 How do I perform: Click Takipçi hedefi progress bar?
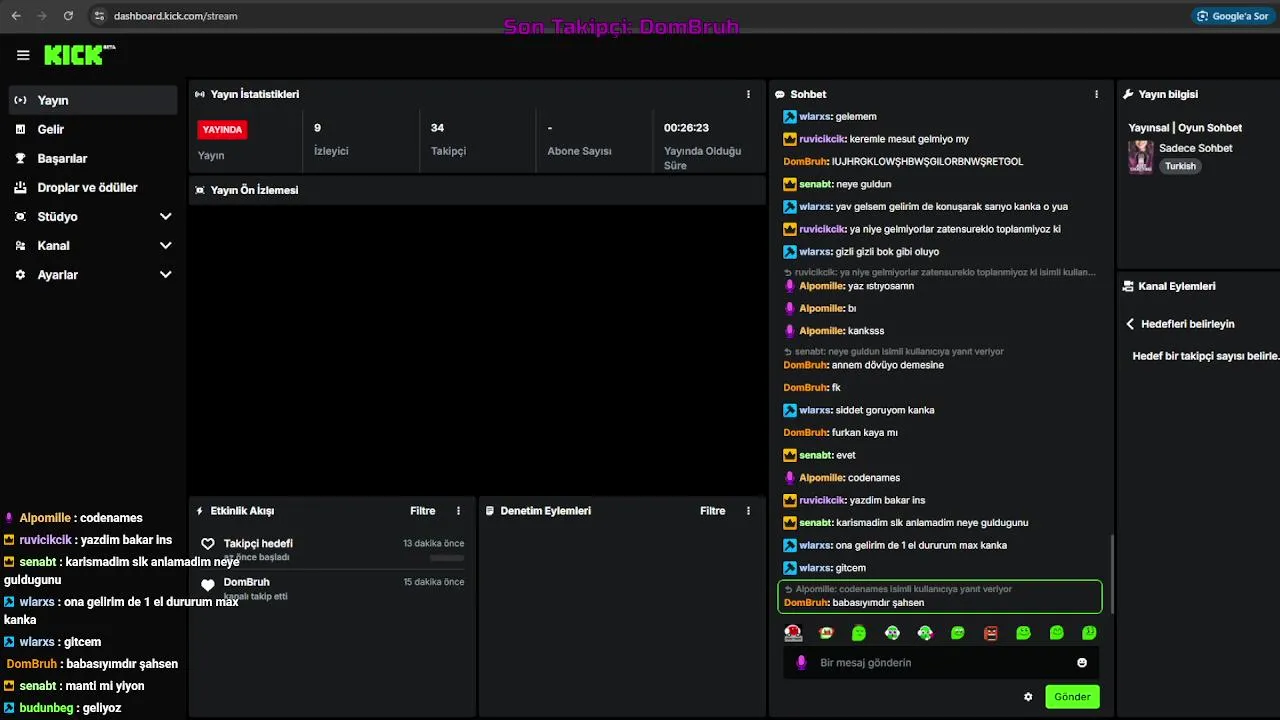(447, 557)
